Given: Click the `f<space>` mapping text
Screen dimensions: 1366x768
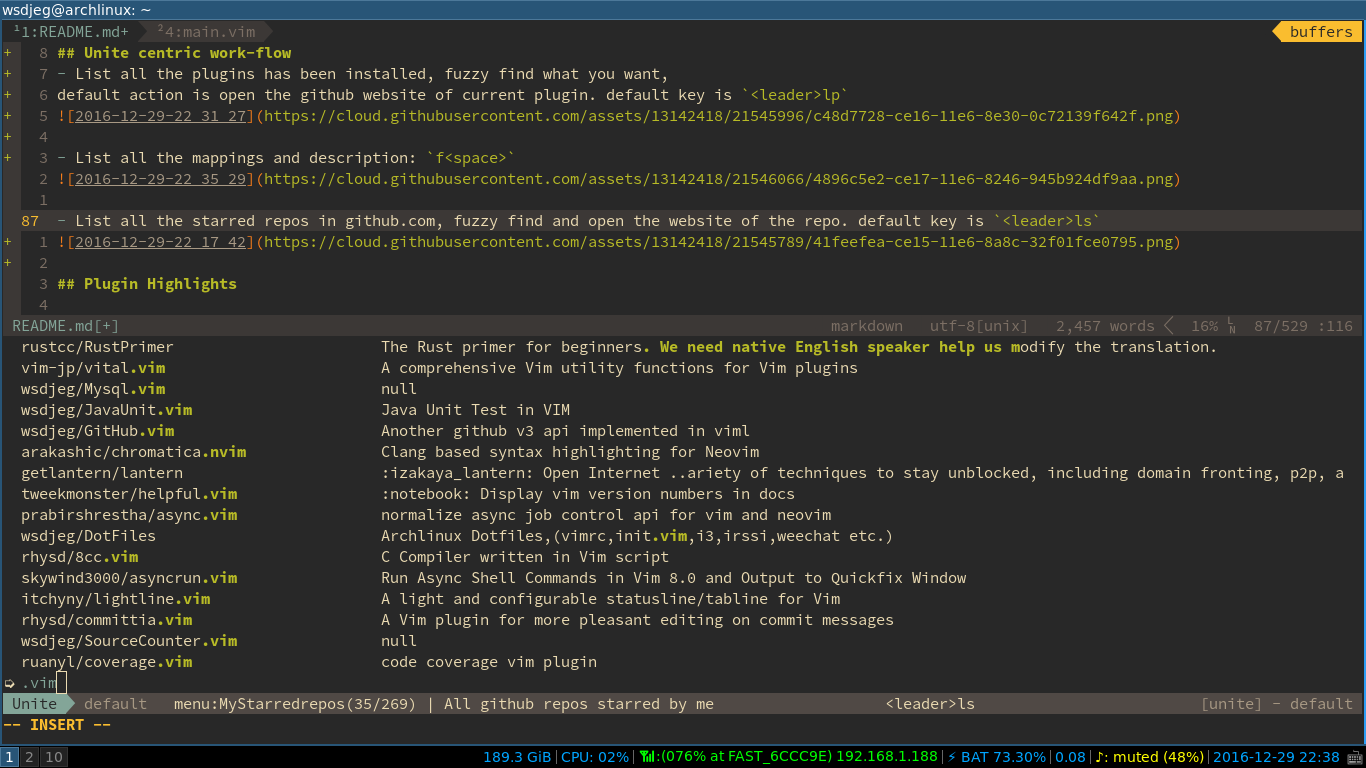Looking at the screenshot, I should coord(471,158).
